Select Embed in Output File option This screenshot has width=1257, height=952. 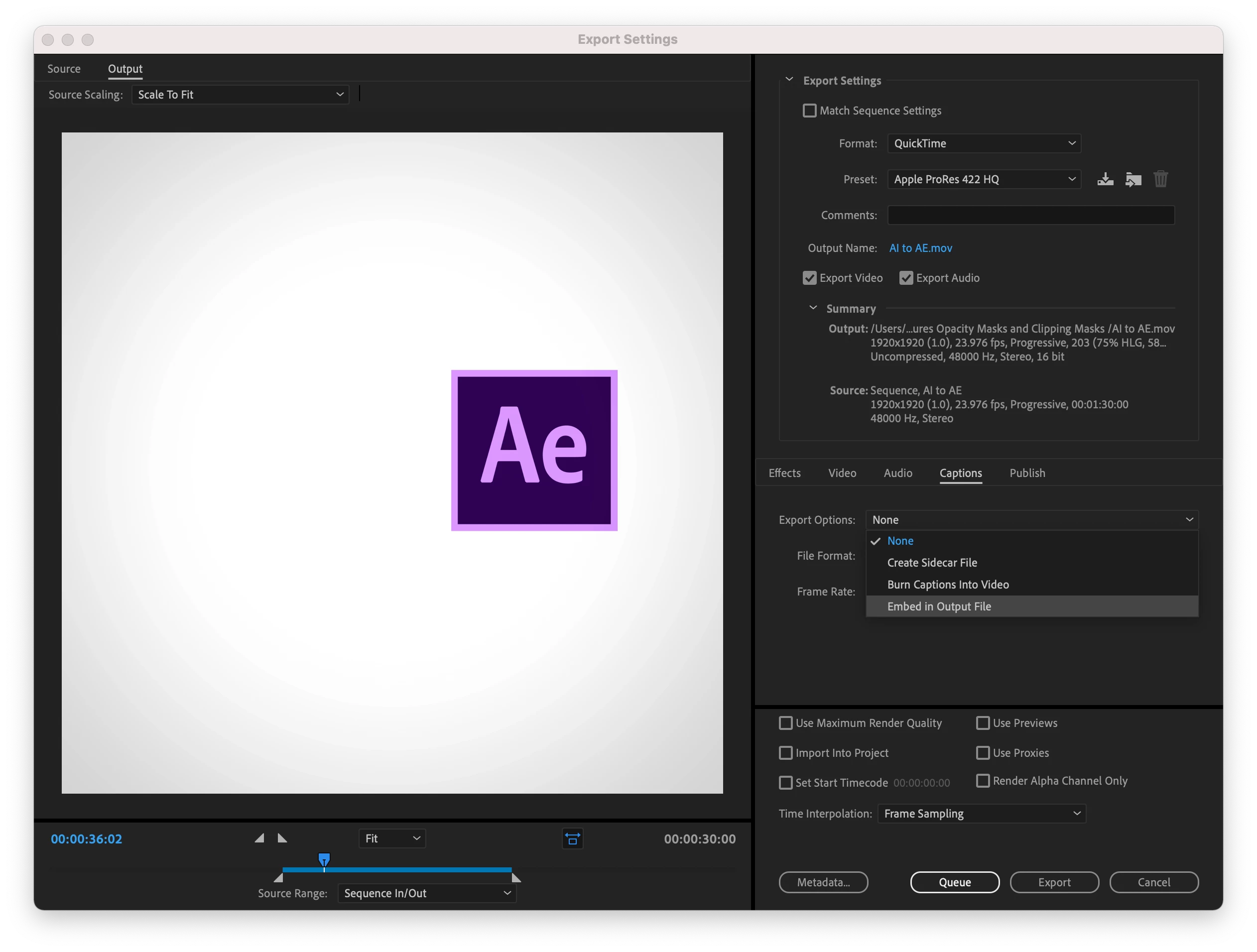939,606
